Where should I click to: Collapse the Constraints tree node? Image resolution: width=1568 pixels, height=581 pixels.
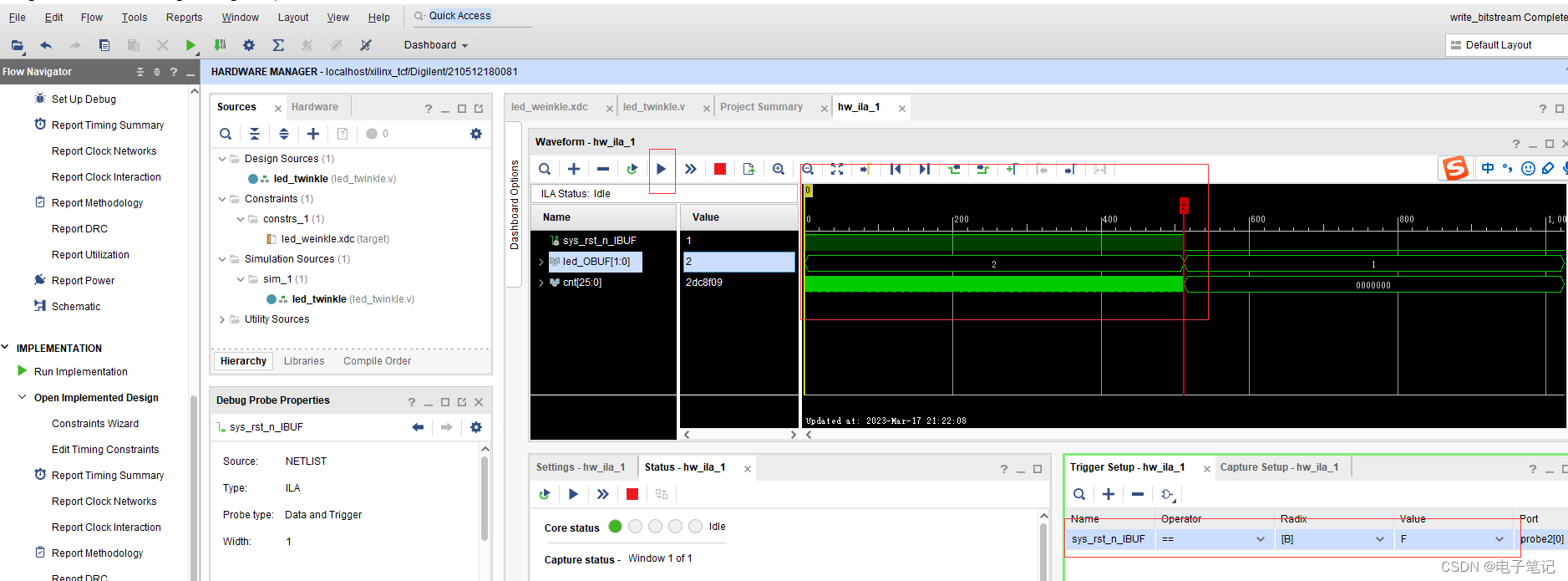[x=222, y=199]
